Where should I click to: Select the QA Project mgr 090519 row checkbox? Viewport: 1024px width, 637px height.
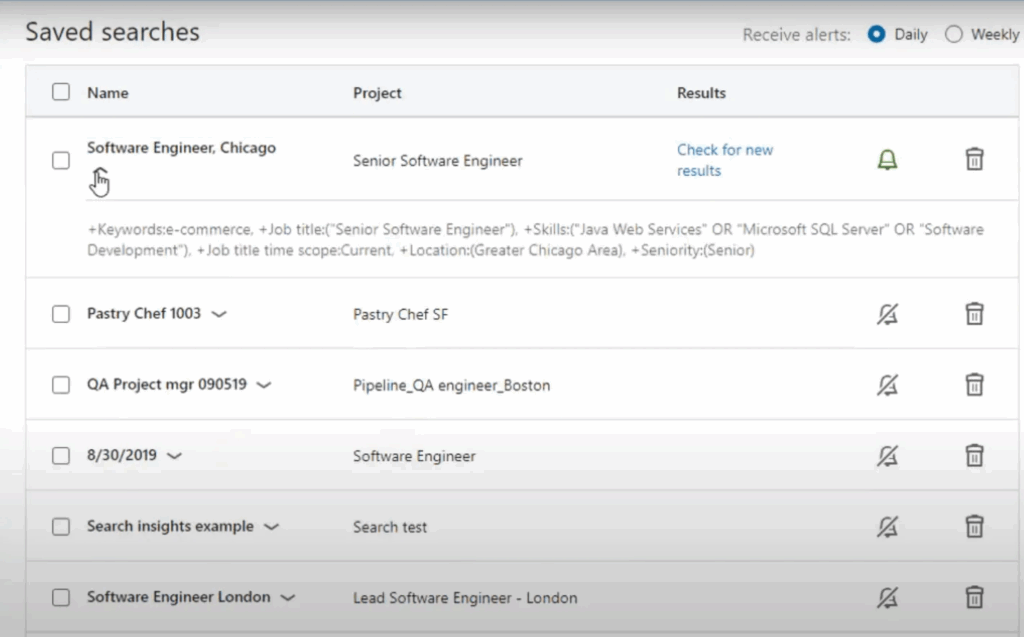click(60, 384)
